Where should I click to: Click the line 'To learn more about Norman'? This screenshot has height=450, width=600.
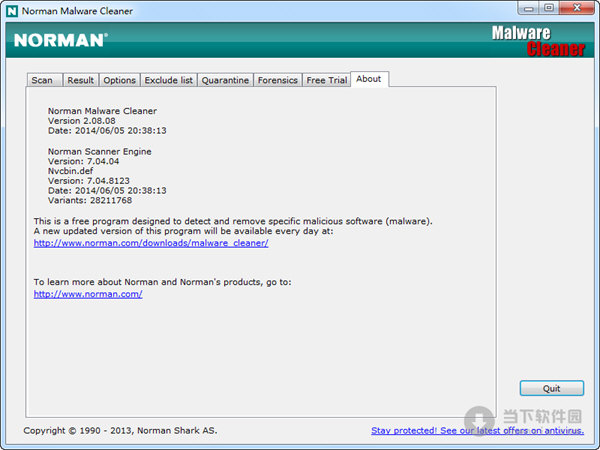(x=162, y=282)
